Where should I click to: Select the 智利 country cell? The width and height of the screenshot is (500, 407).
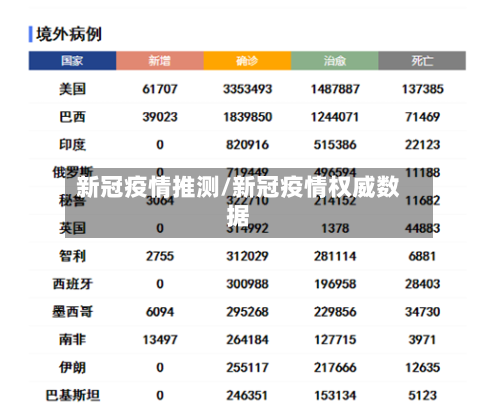(x=72, y=256)
